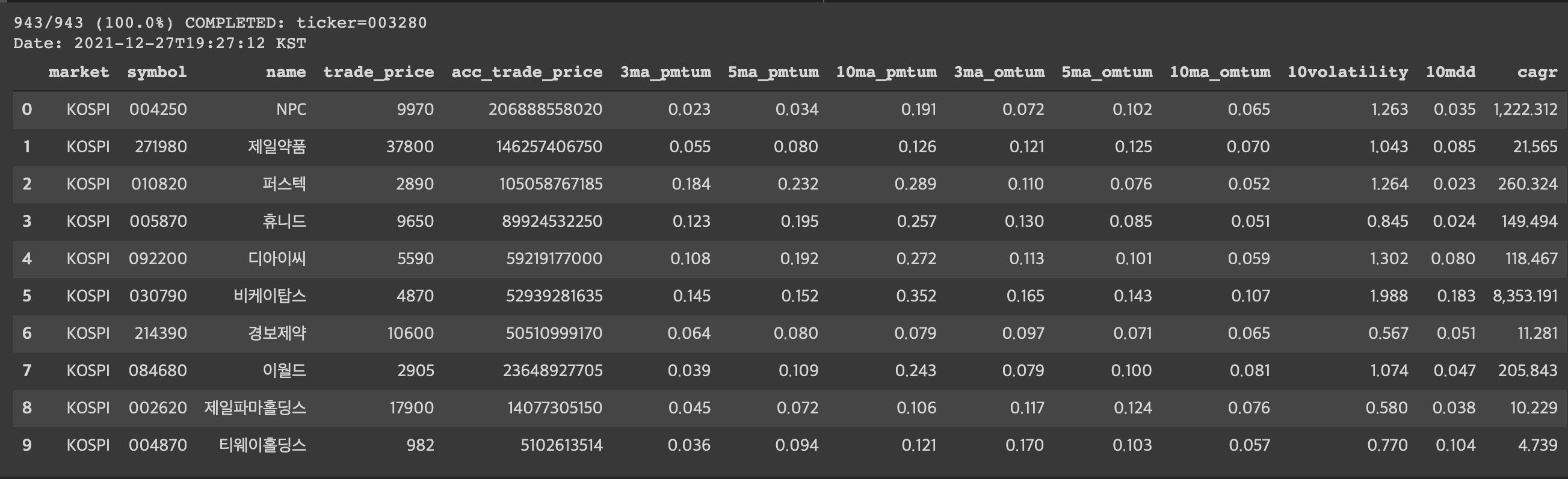Click 10volatility value '1.988'
This screenshot has height=479, width=1568.
pos(1389,296)
